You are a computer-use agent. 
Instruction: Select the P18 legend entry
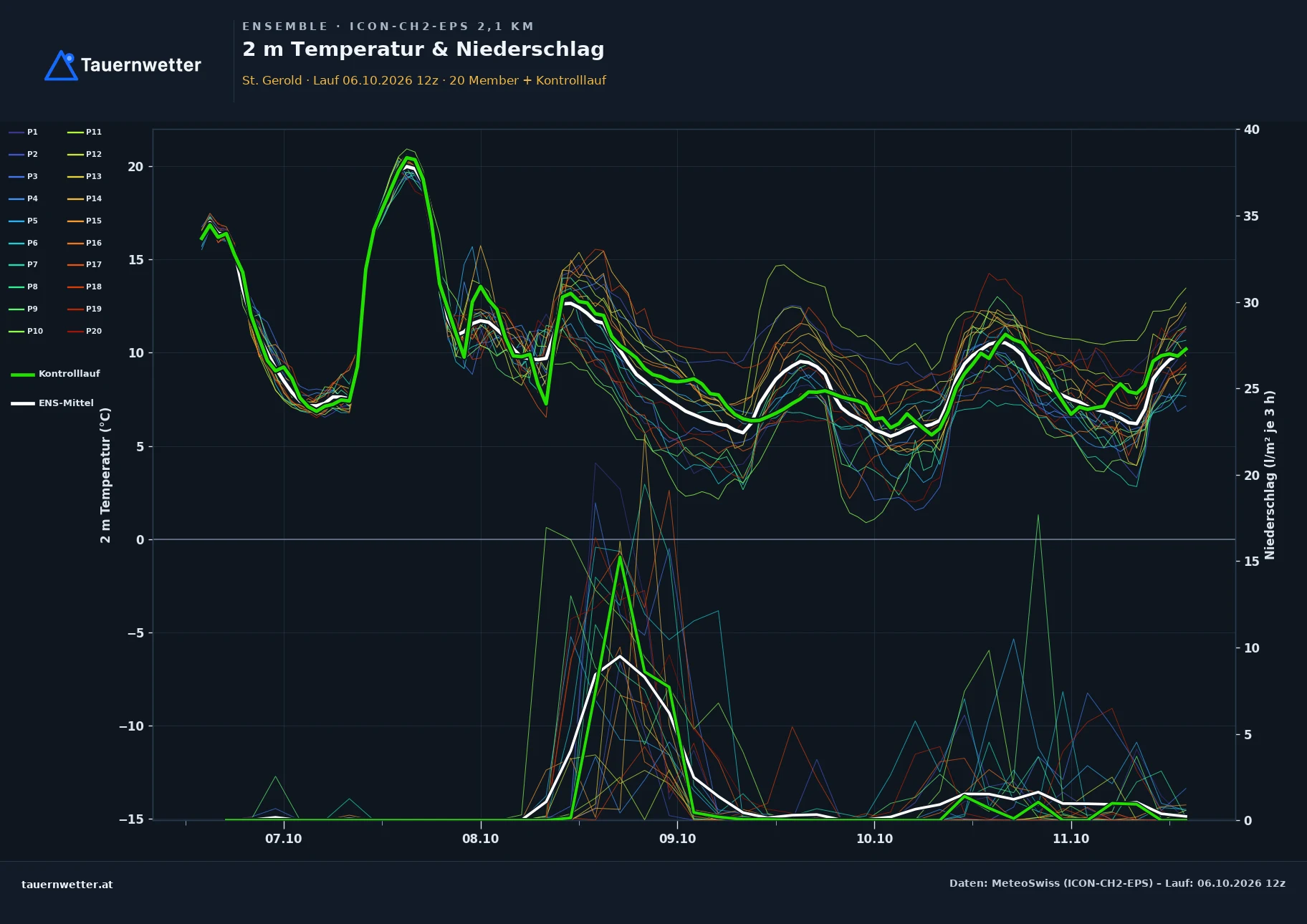pos(85,287)
